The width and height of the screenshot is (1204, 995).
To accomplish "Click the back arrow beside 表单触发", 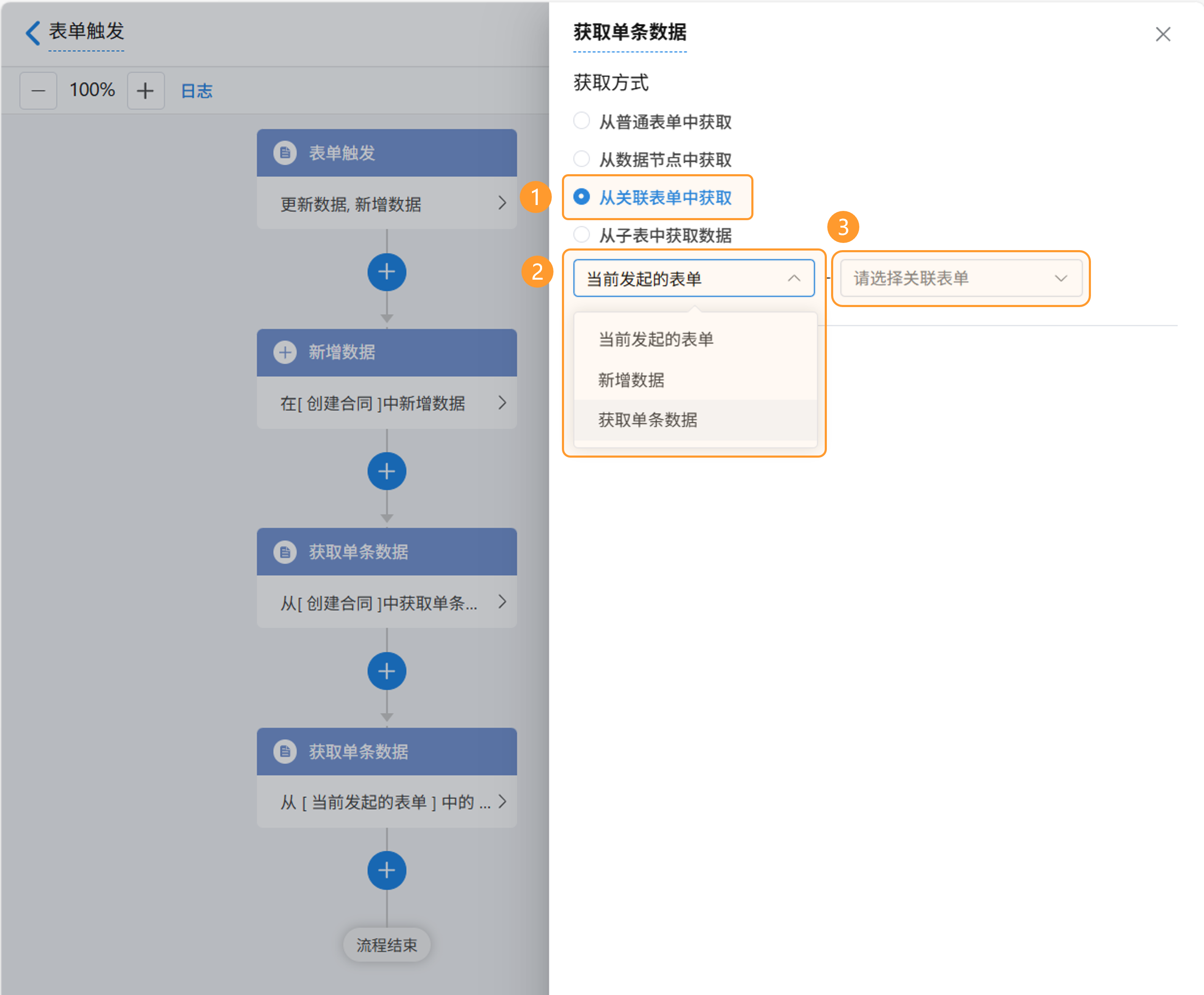I will 32,32.
